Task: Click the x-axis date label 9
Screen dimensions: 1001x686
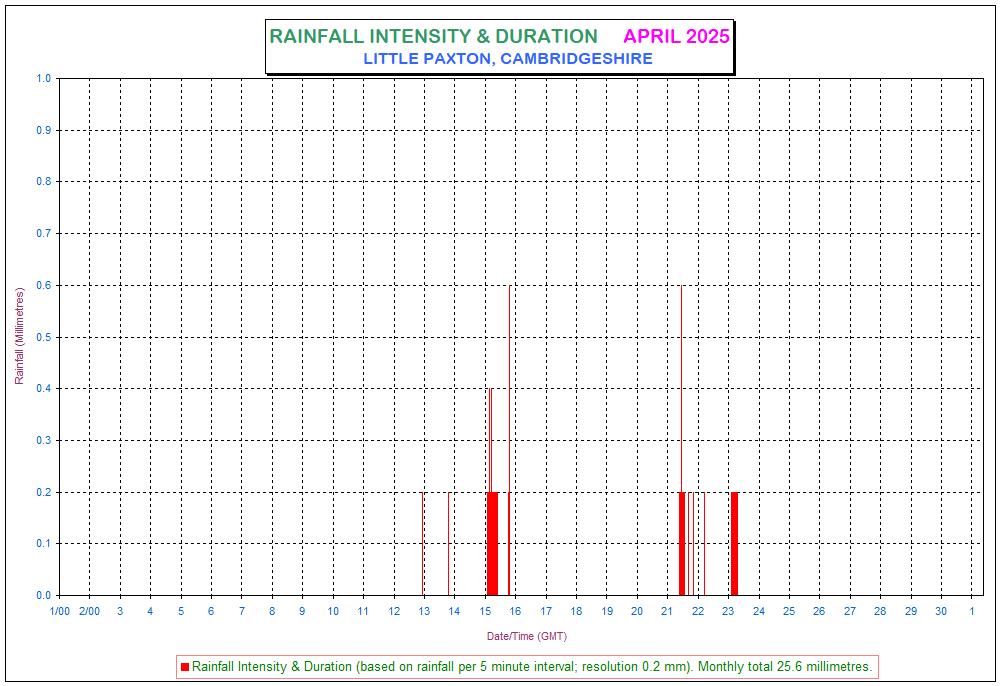Action: point(302,611)
